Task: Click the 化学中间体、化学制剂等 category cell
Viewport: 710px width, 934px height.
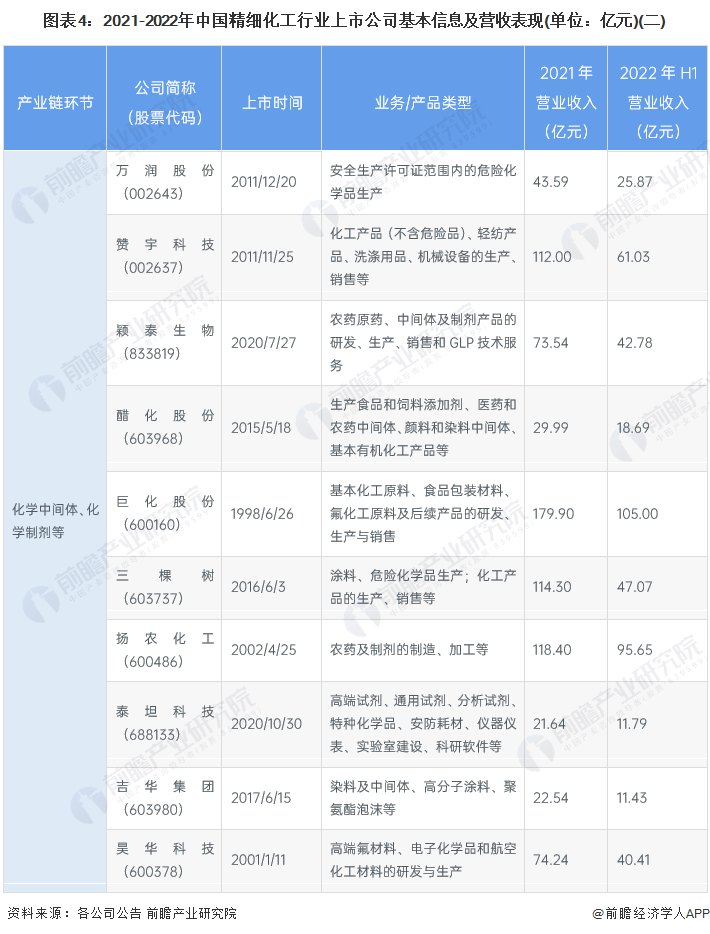Action: pos(55,521)
